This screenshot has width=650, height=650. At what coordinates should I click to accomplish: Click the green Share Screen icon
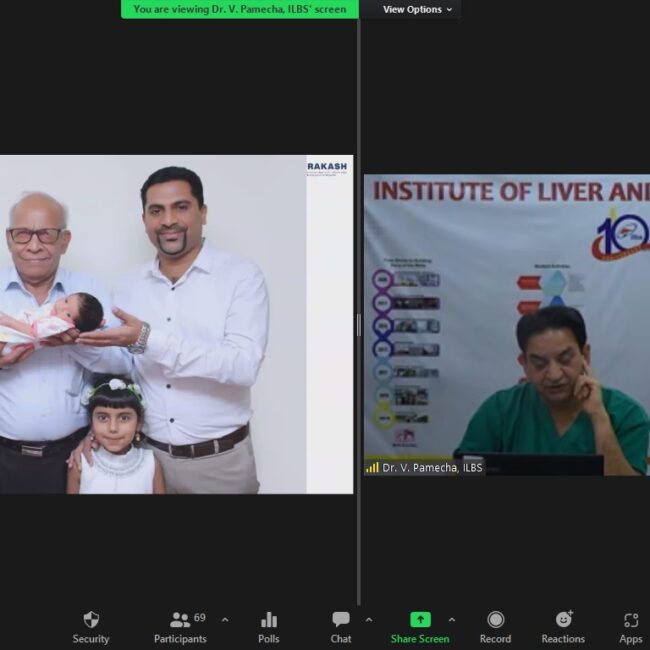[x=420, y=620]
